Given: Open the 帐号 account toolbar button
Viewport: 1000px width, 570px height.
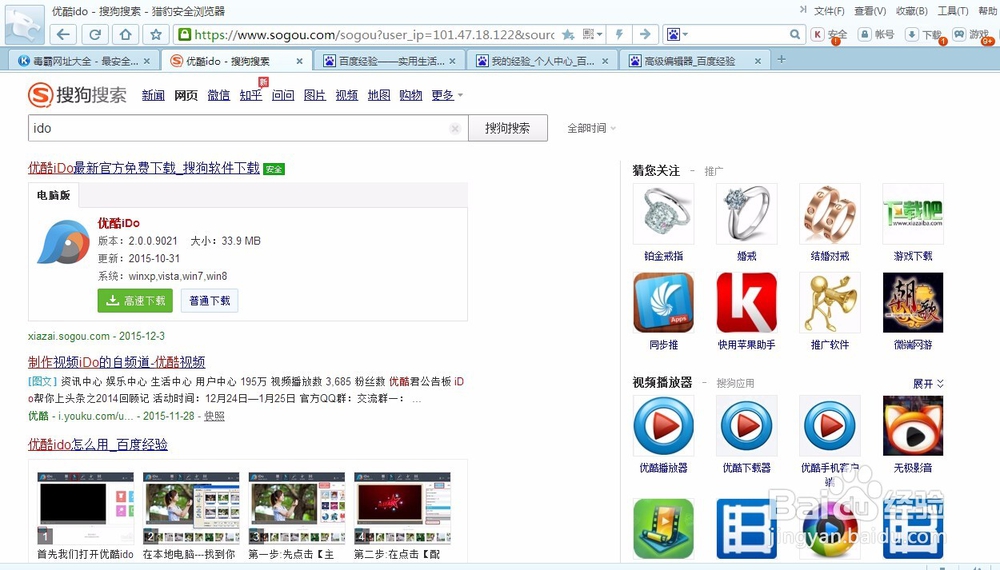Looking at the screenshot, I should 876,34.
